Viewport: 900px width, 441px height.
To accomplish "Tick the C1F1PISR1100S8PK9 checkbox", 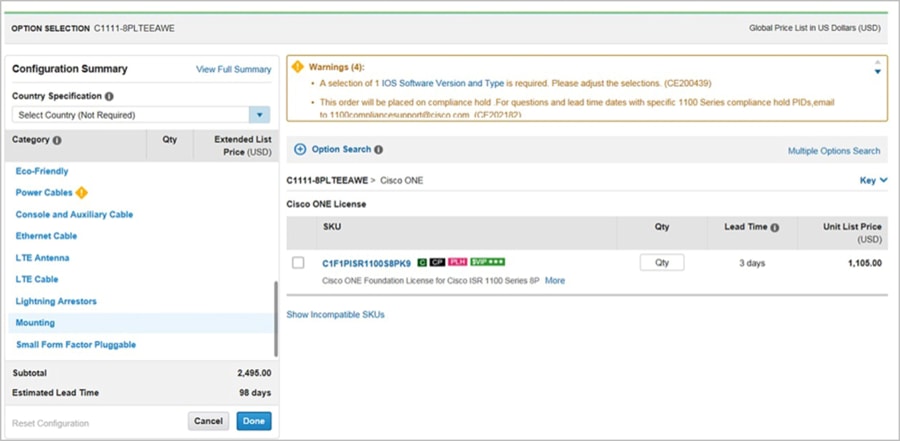I will [298, 263].
